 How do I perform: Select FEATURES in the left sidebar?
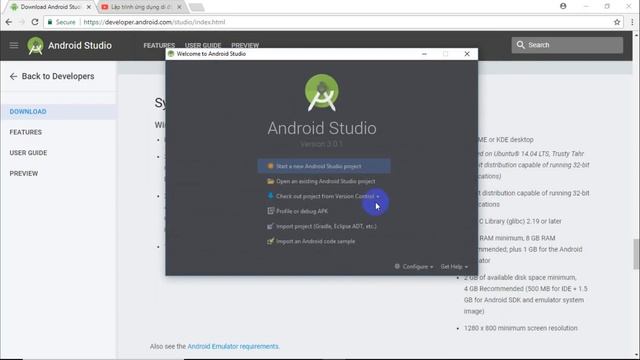[x=25, y=132]
